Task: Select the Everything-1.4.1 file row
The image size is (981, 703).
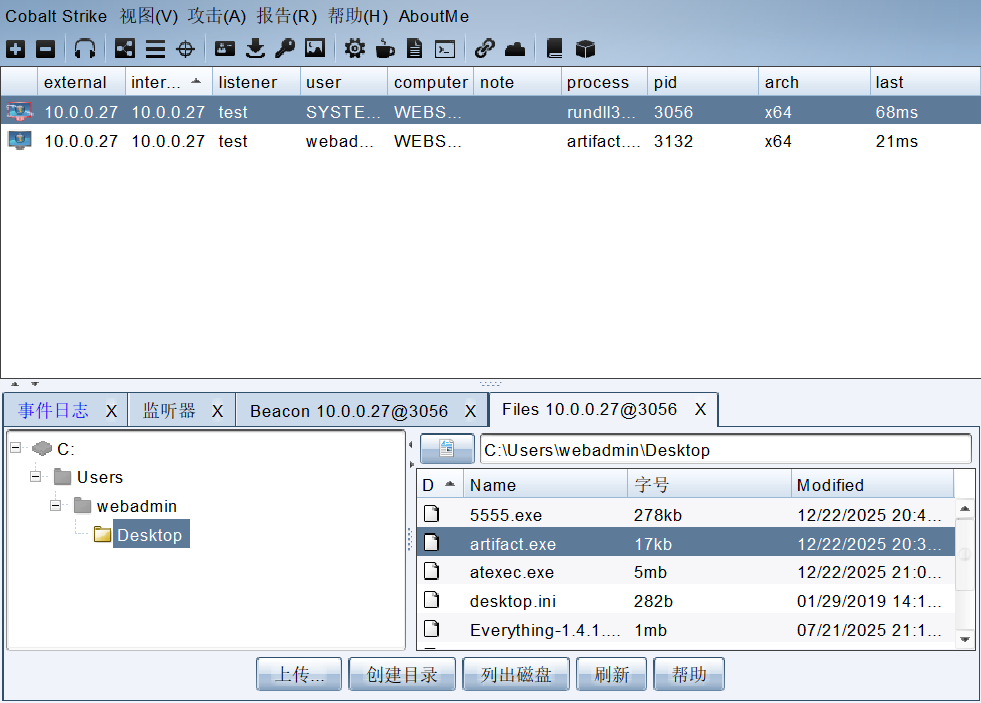Action: click(x=686, y=629)
